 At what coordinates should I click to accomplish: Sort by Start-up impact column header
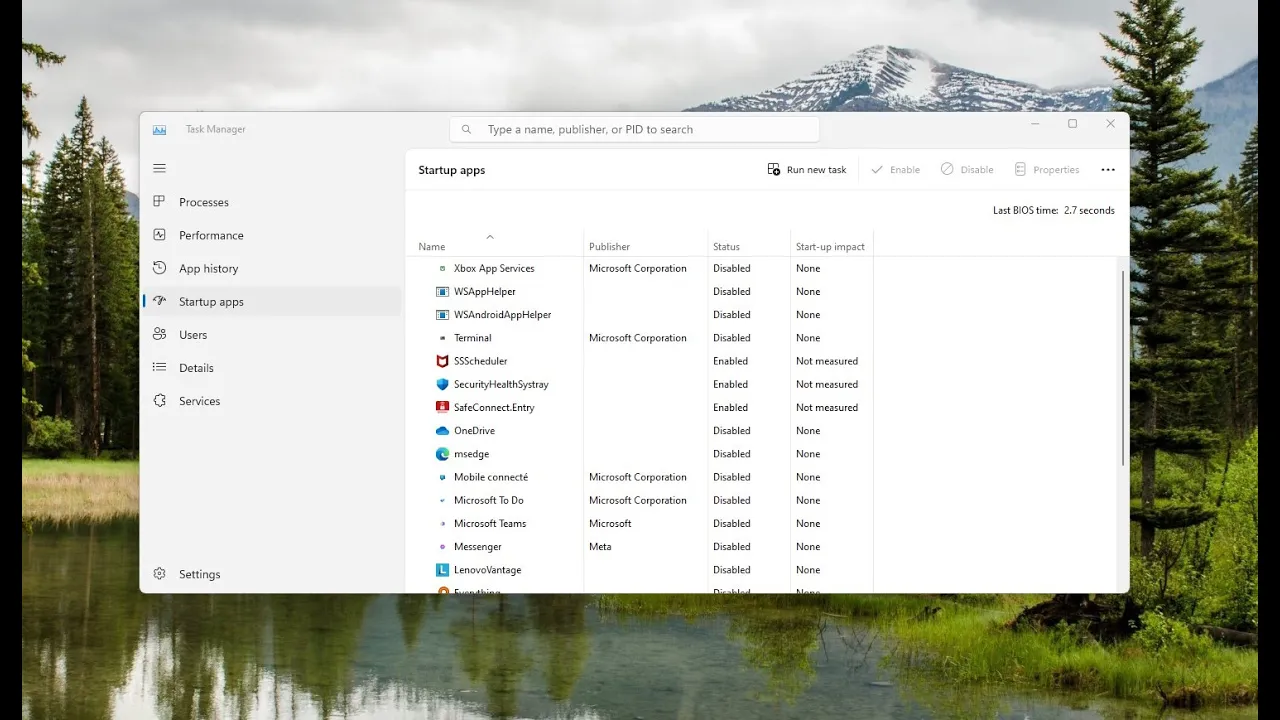click(831, 246)
